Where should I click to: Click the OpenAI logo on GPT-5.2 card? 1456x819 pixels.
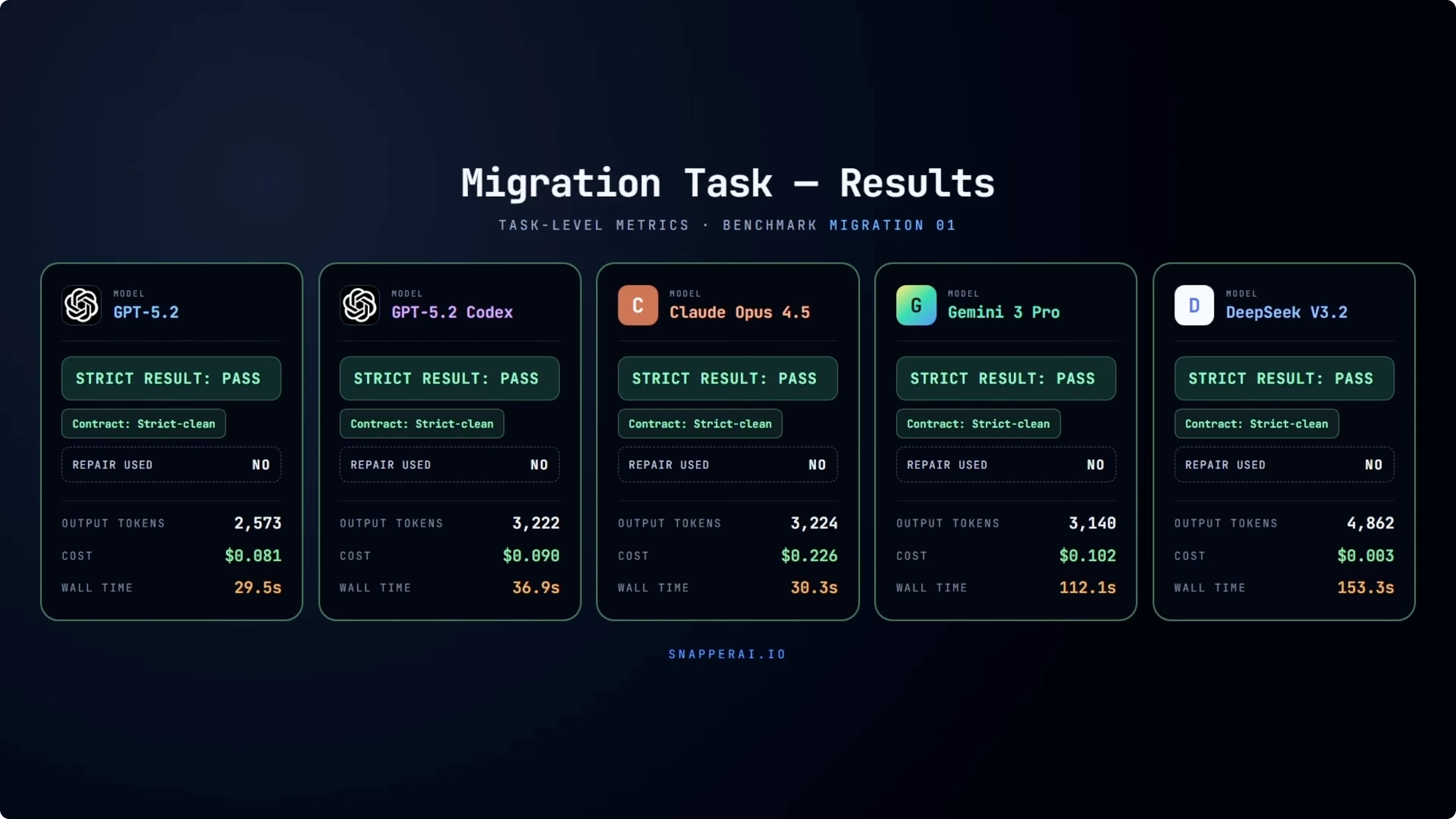pos(82,305)
